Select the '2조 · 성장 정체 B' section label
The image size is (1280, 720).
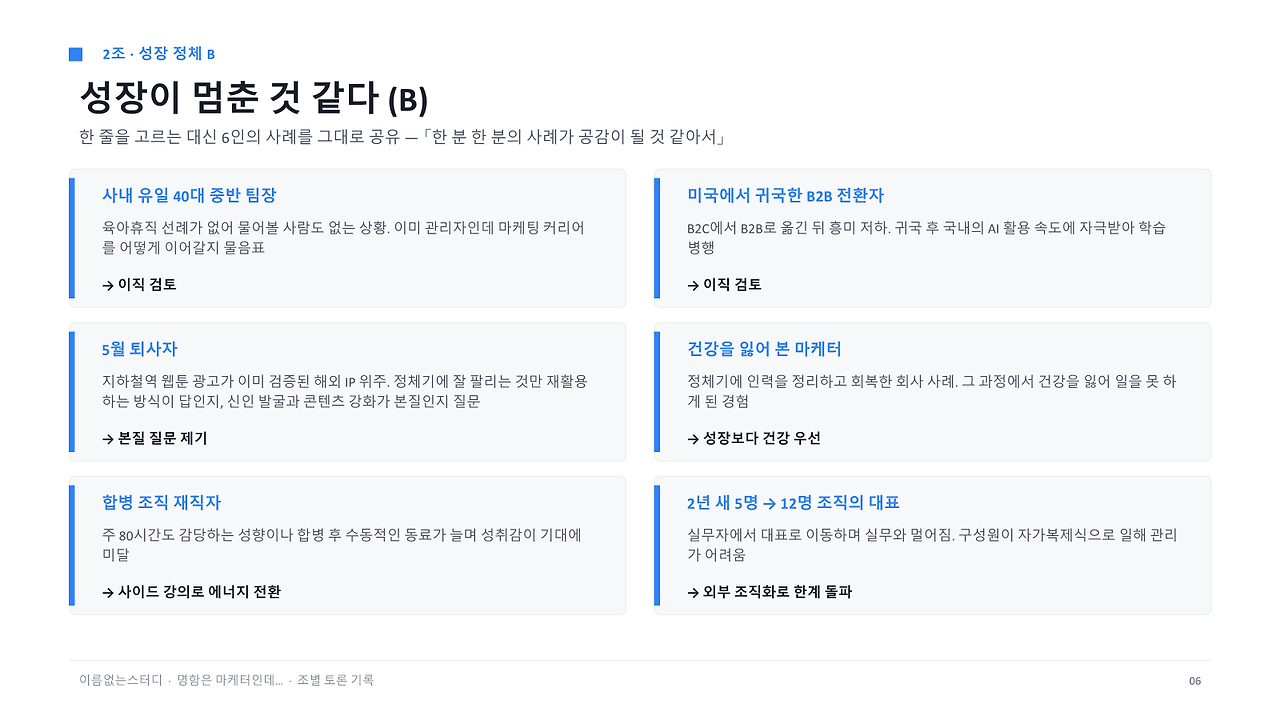[x=158, y=54]
